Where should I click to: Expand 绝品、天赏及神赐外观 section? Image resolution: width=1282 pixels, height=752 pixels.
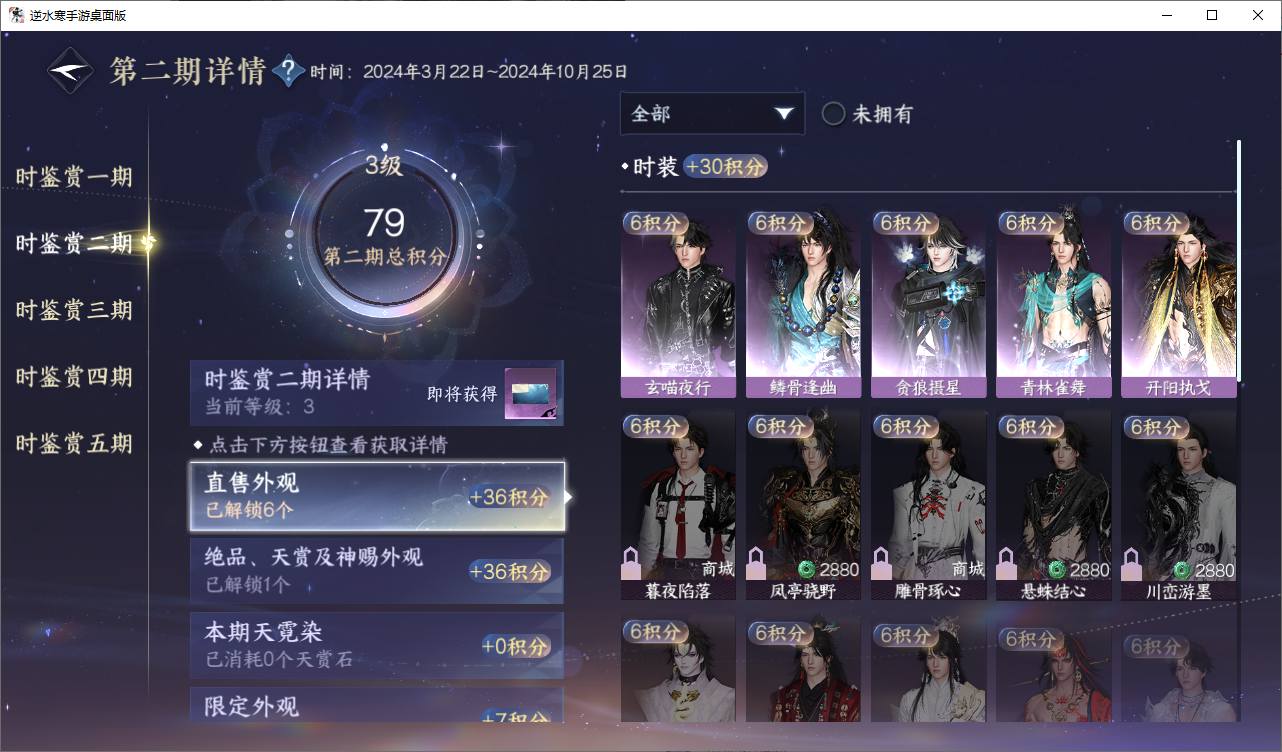click(377, 570)
